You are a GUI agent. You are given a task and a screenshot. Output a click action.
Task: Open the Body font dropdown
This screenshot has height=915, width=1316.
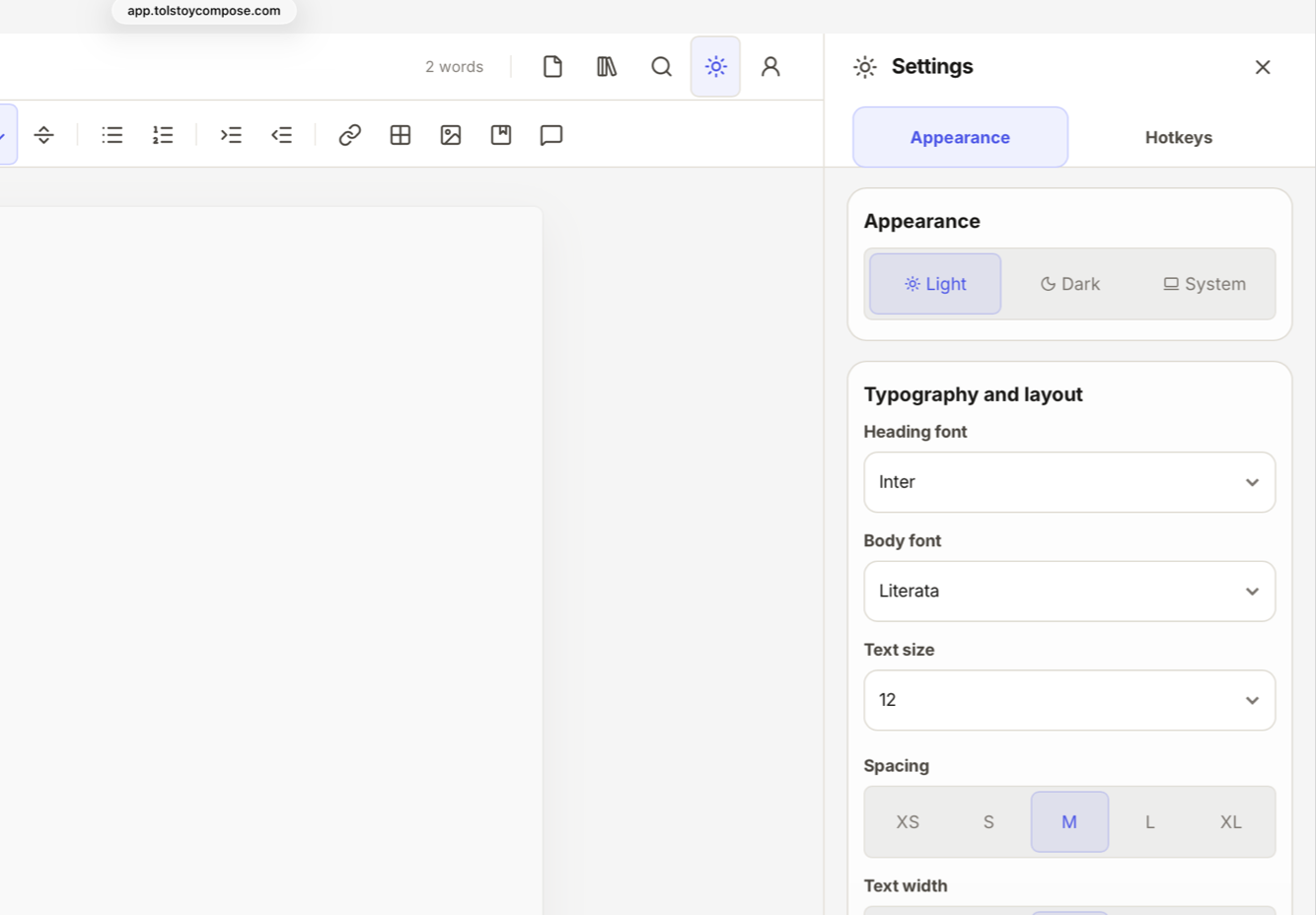pyautogui.click(x=1069, y=592)
